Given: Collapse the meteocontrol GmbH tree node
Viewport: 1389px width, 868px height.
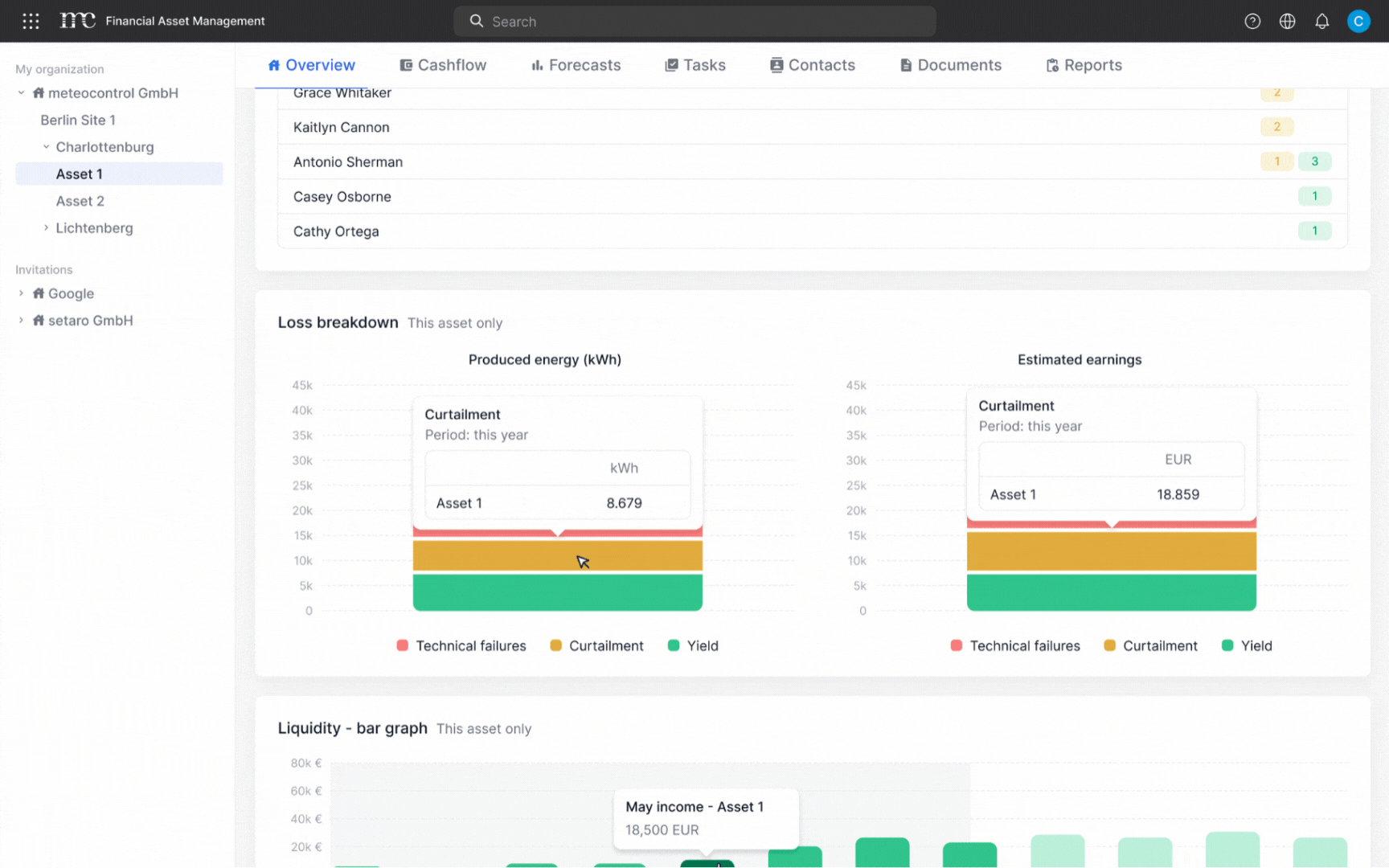Looking at the screenshot, I should tap(21, 93).
